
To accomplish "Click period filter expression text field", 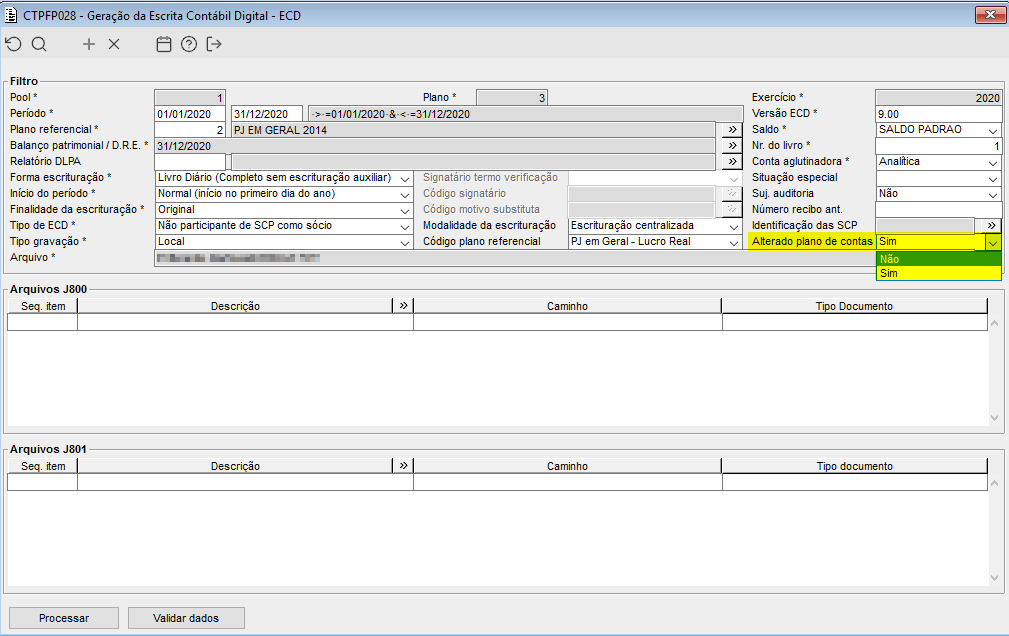I will (525, 114).
